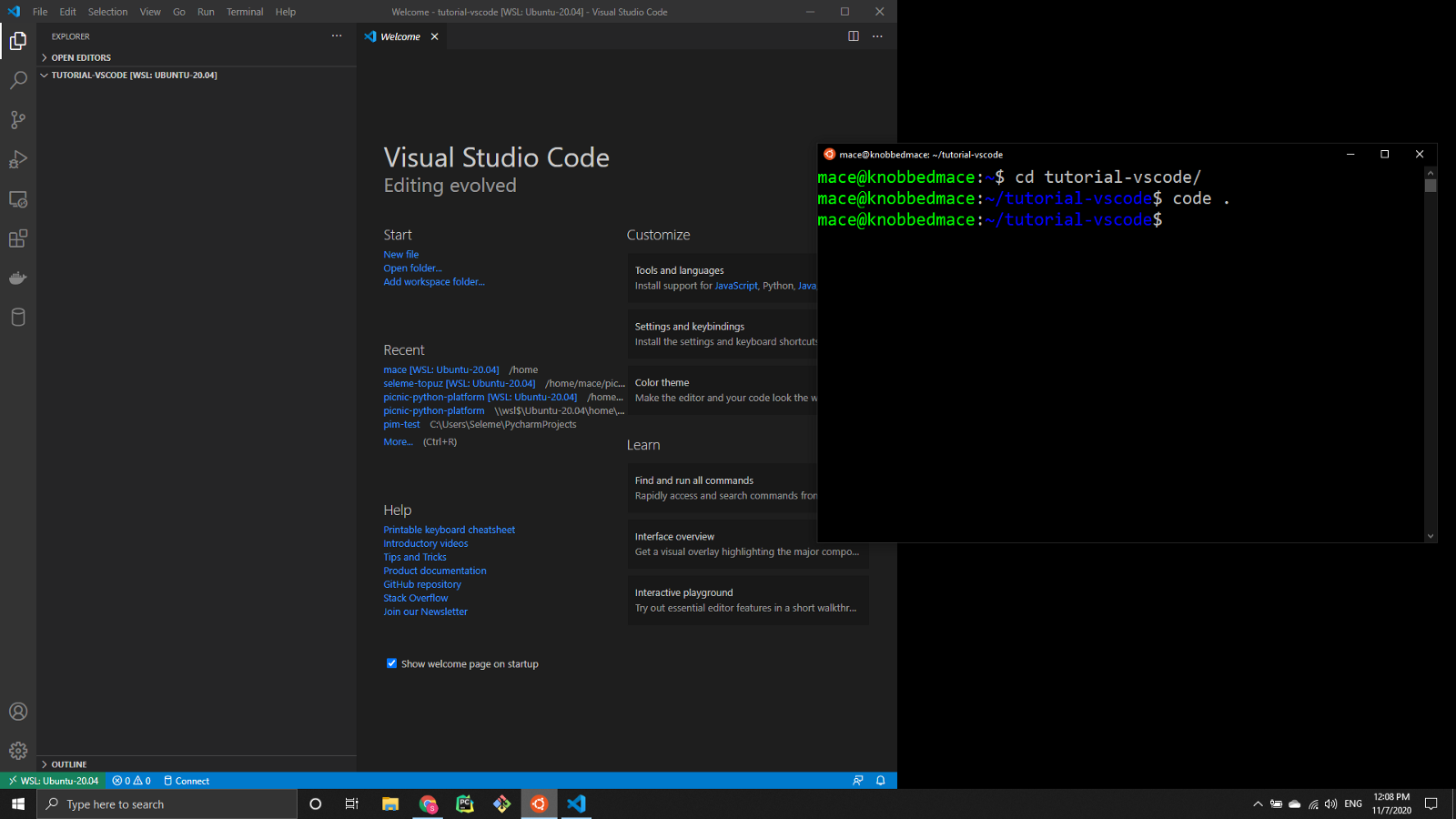
Task: Open the Accounts icon in activity bar
Action: pyautogui.click(x=18, y=712)
